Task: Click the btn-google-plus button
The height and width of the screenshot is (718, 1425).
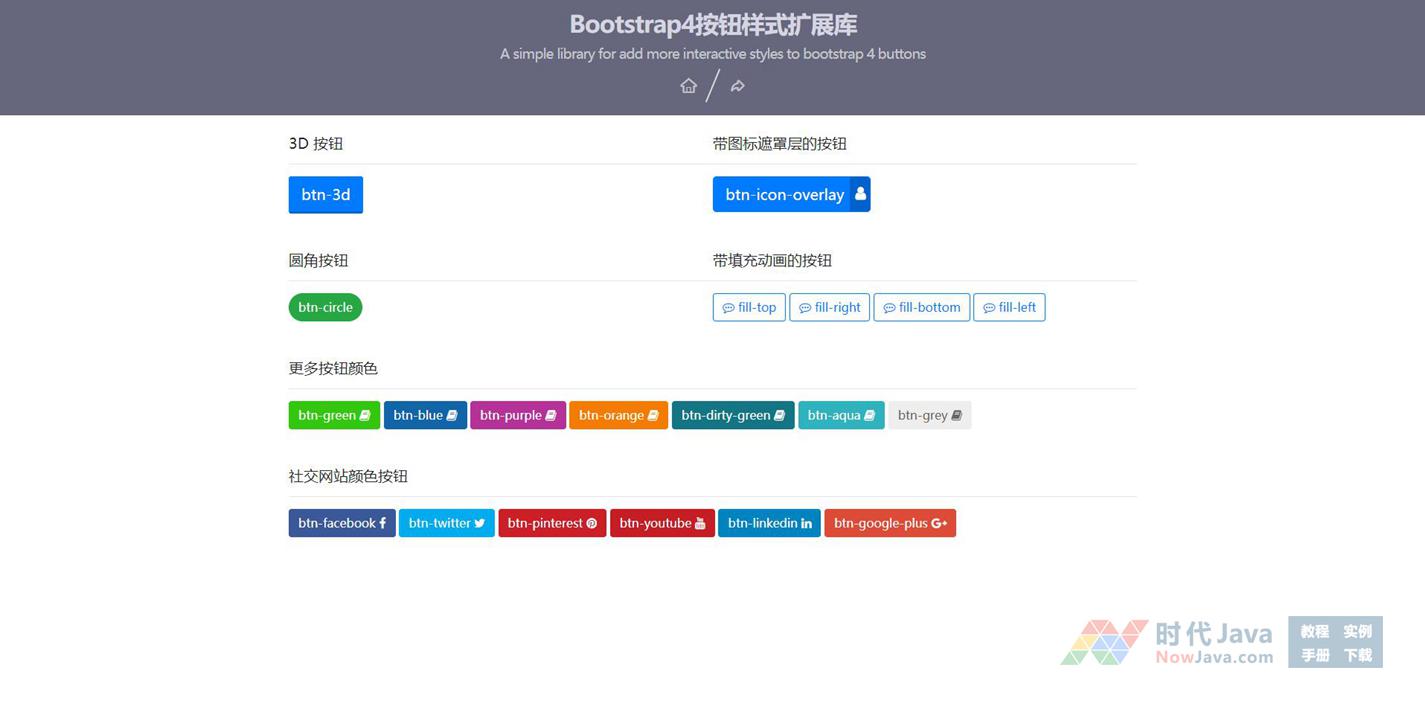Action: 890,523
